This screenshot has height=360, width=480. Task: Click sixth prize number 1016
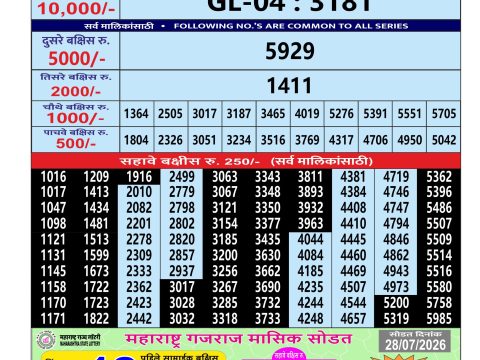click(x=53, y=177)
